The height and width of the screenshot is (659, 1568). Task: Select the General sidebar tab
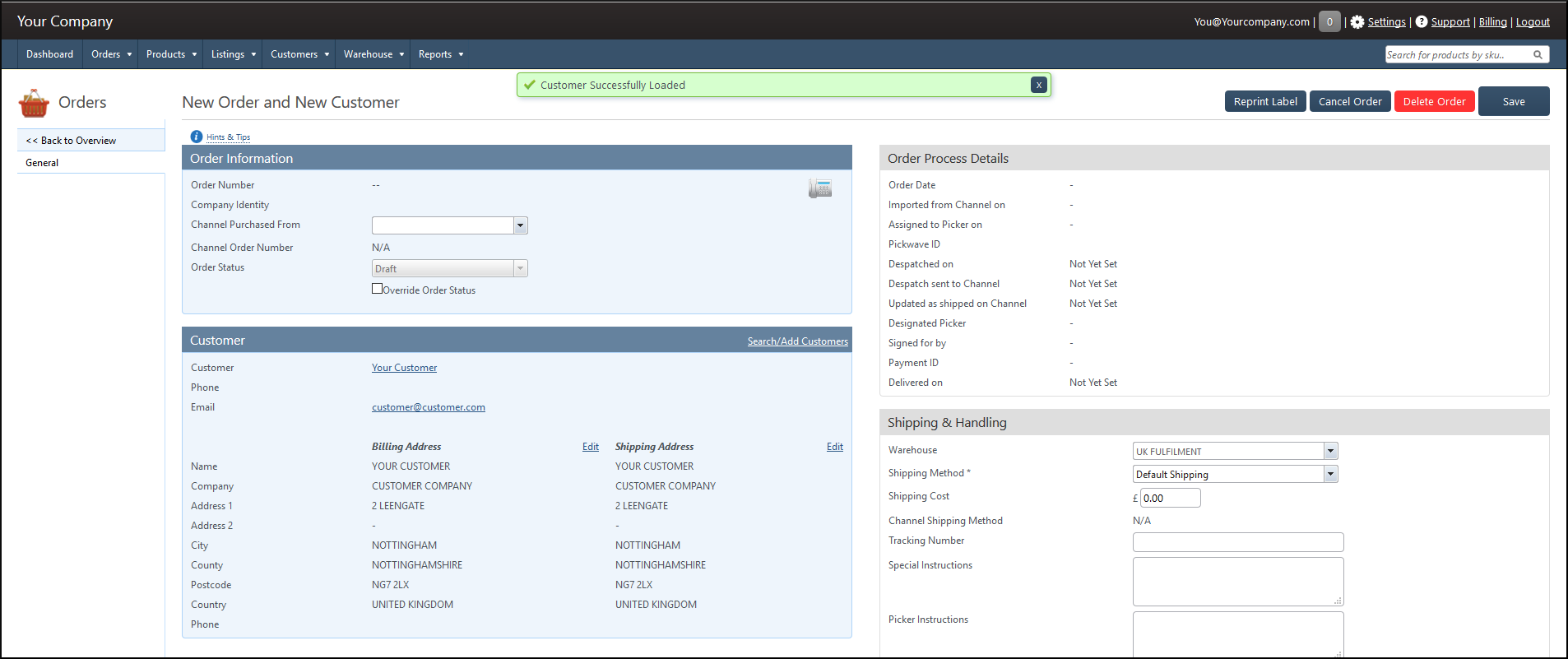[90, 162]
